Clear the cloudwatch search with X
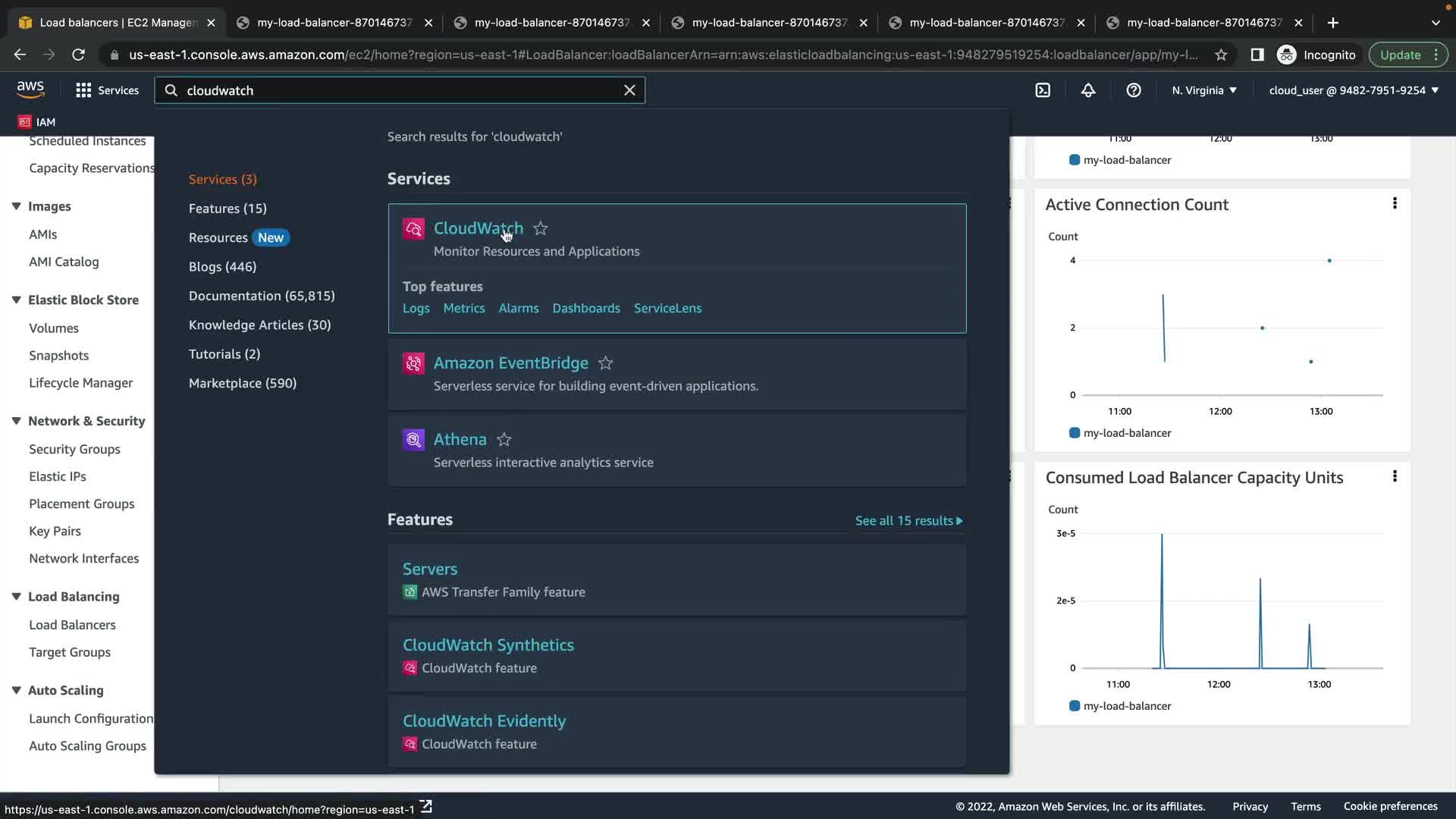 pos(629,90)
